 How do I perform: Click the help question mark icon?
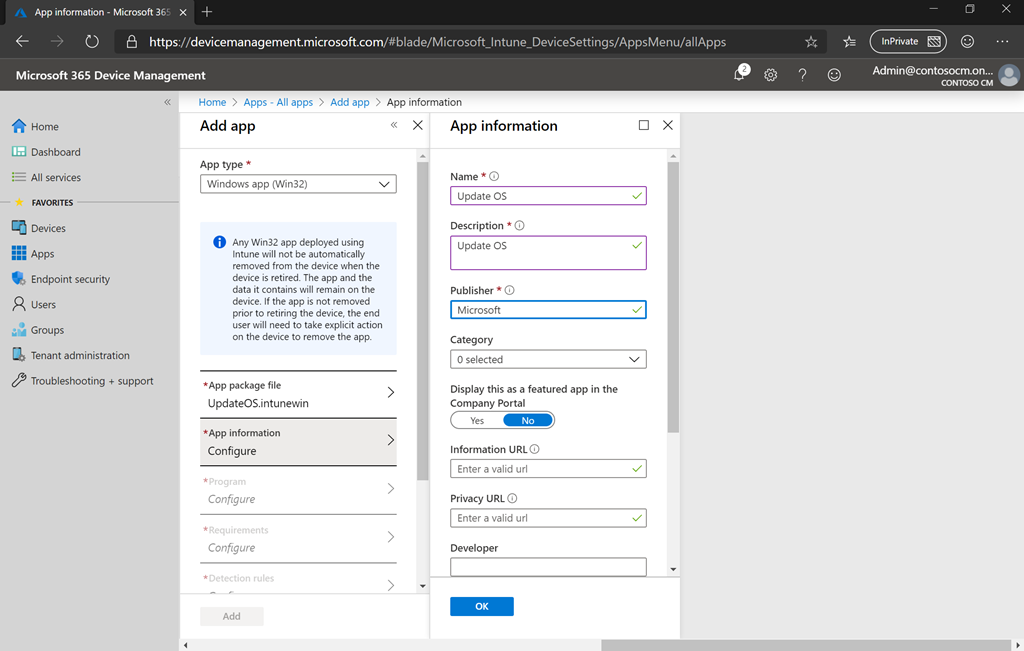802,75
